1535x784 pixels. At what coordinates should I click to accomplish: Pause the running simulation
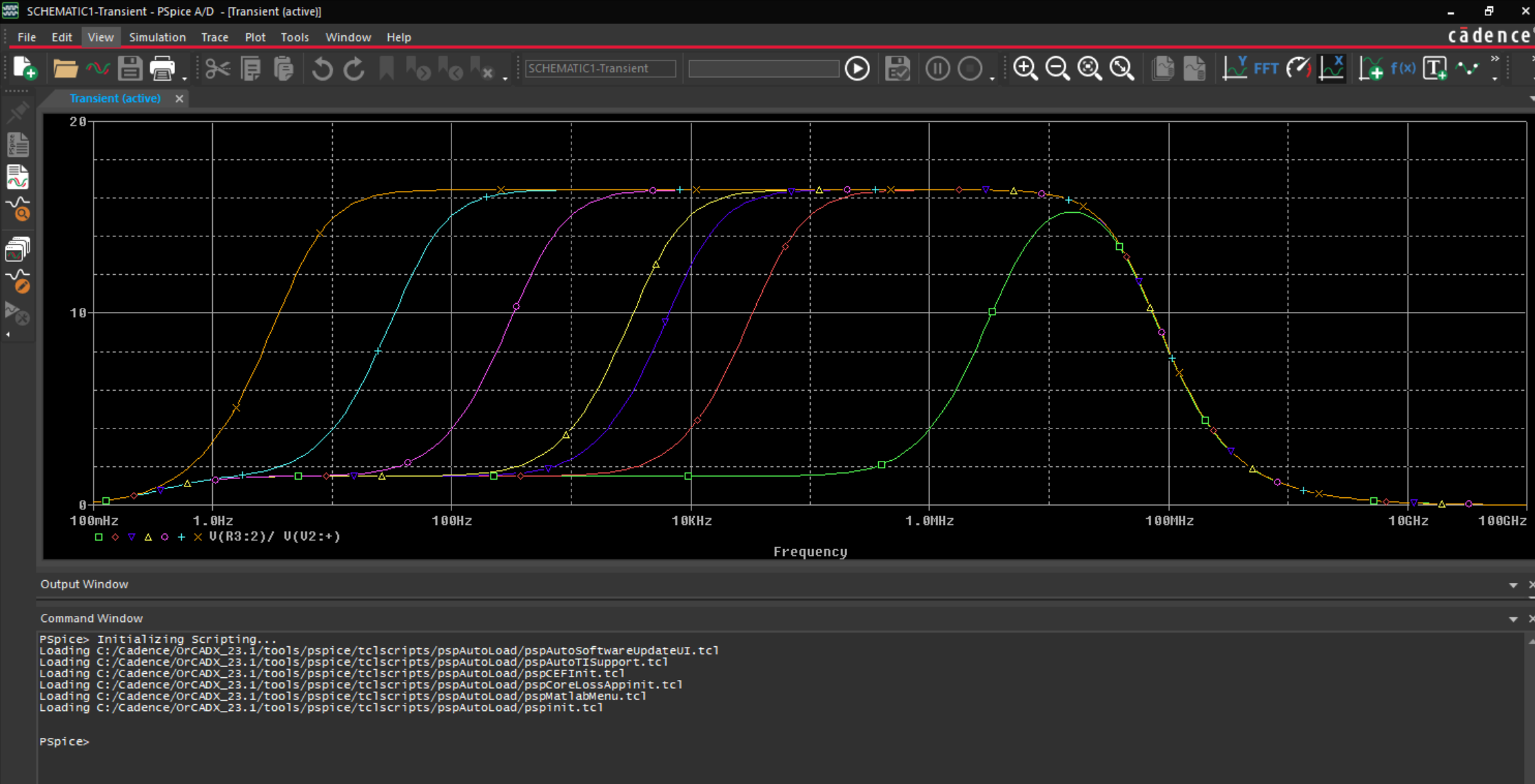937,69
